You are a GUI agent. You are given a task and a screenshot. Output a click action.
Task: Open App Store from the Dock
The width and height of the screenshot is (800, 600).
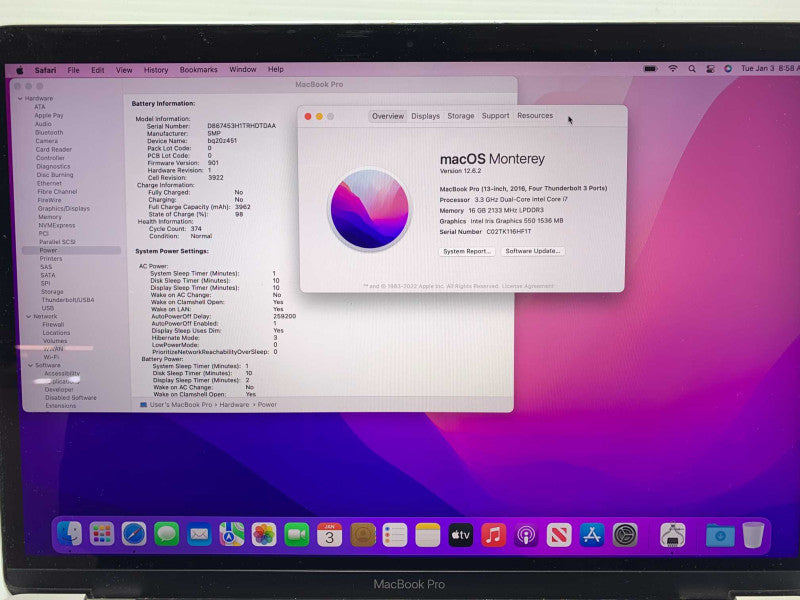pos(592,534)
